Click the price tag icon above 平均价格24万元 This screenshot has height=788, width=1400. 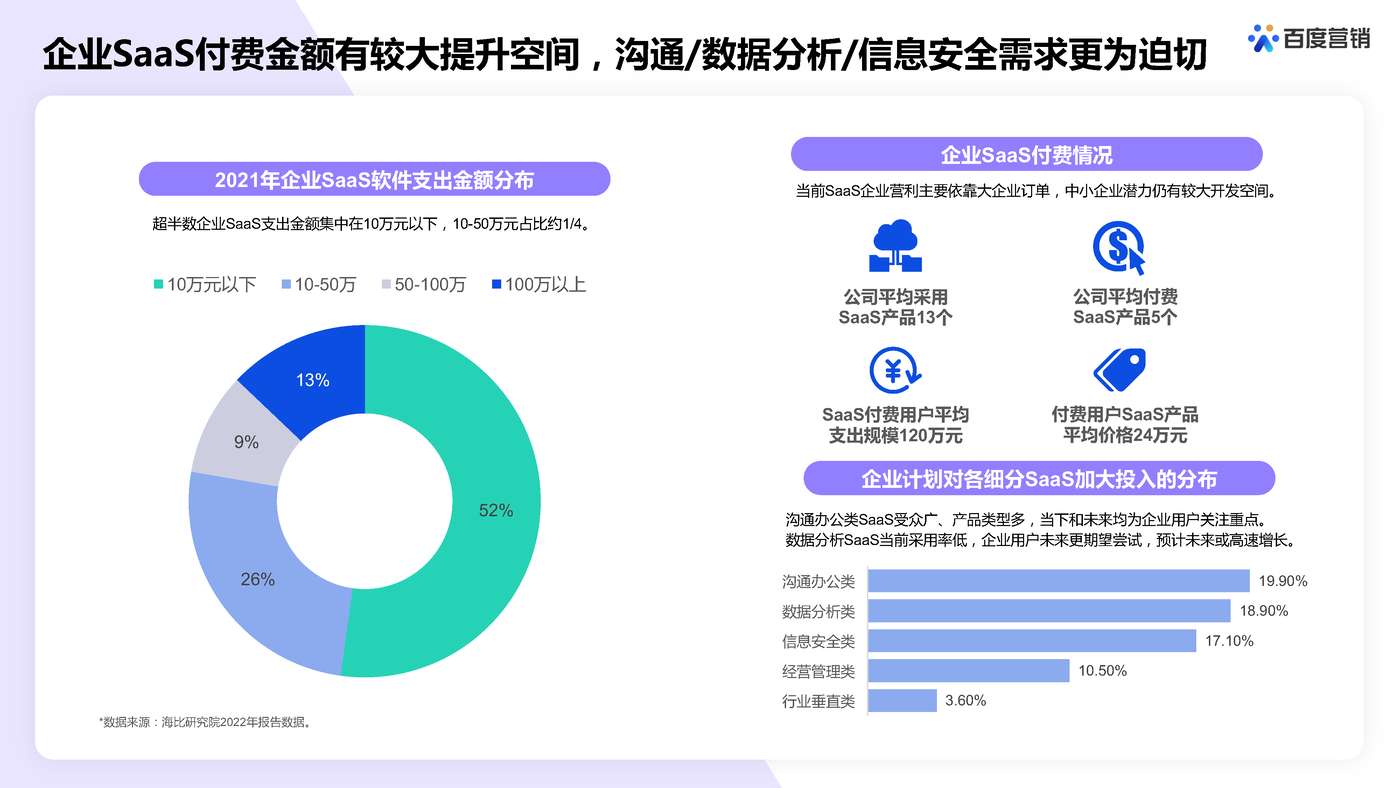click(1119, 370)
